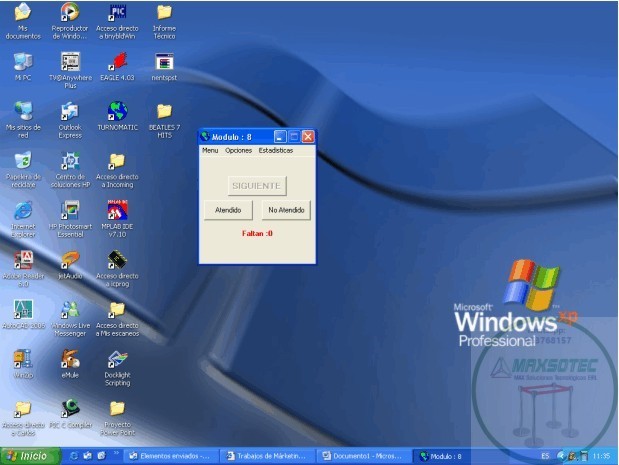The image size is (619, 465).
Task: Click the grayed-out SIGUIENTE button
Action: 257,186
